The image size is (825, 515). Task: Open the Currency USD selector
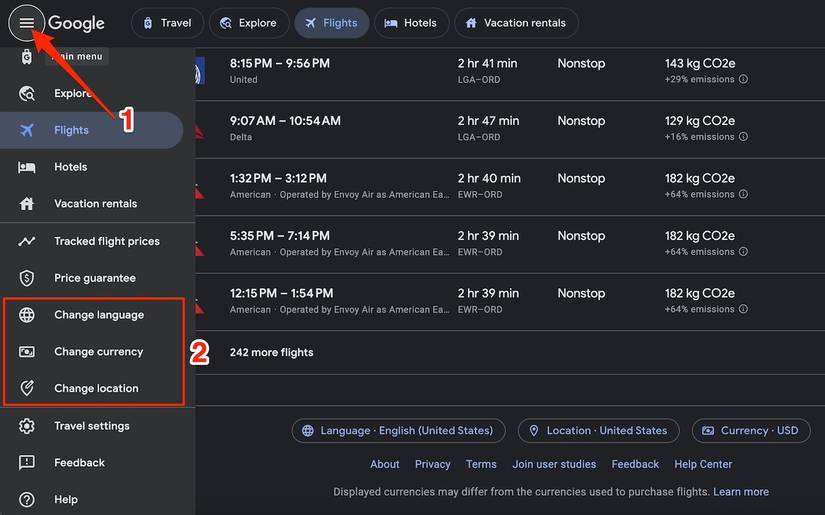point(750,431)
